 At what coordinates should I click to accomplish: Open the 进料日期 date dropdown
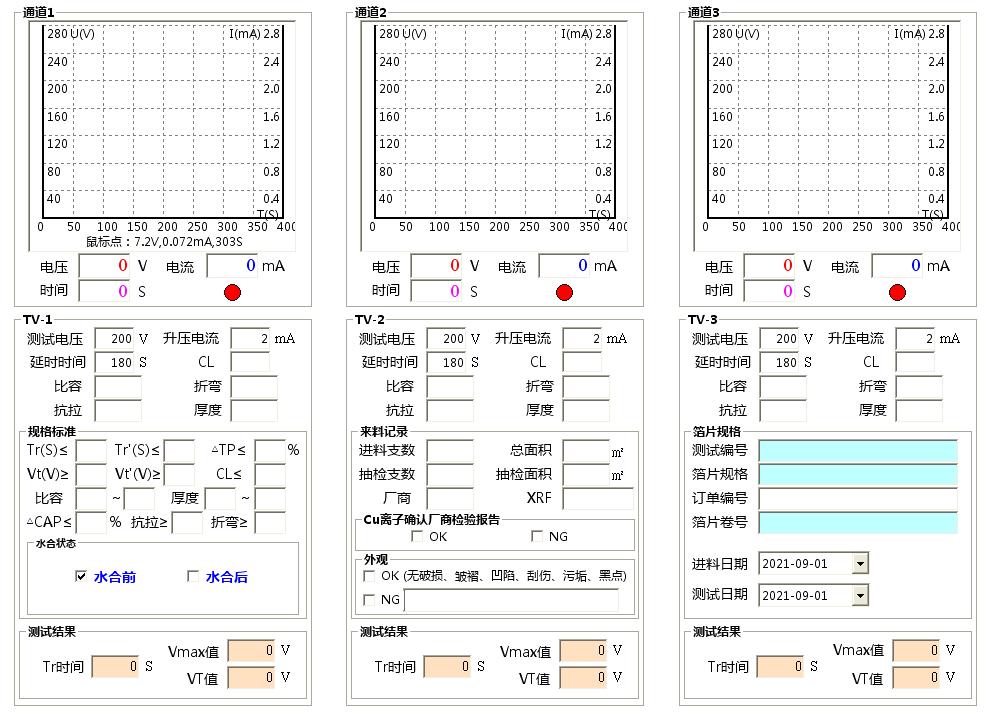860,564
